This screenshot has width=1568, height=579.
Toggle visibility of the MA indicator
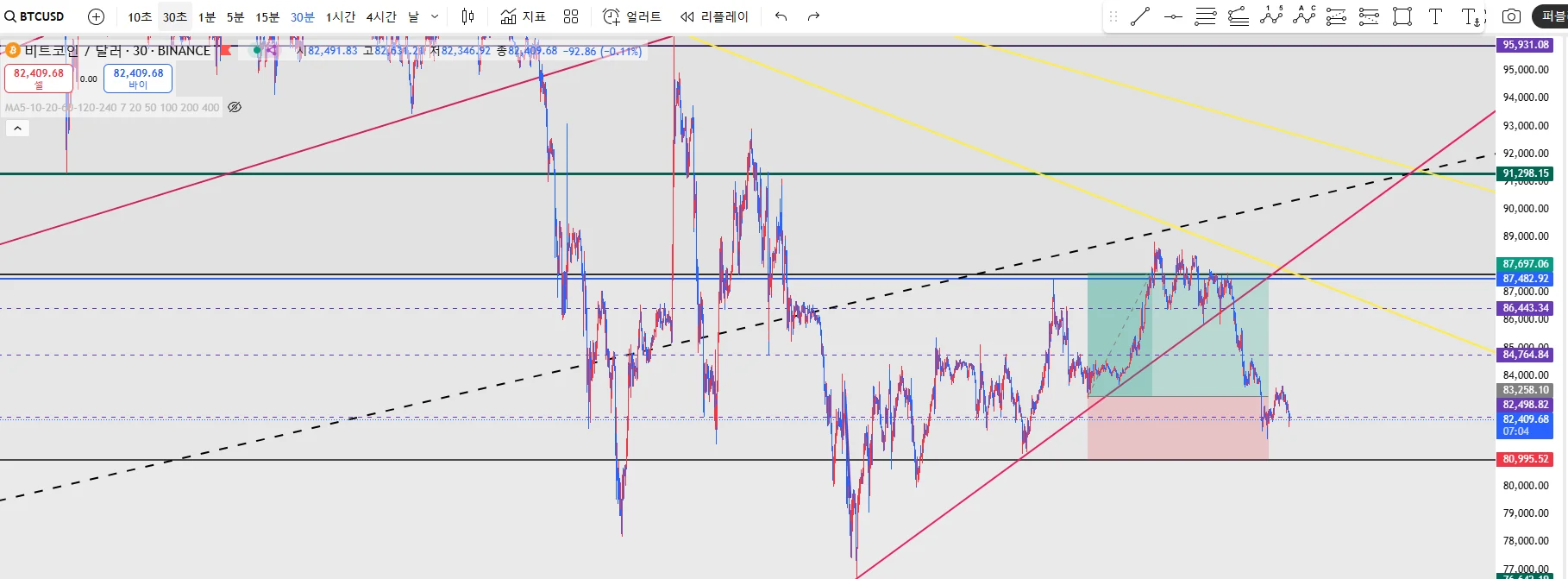pyautogui.click(x=235, y=108)
